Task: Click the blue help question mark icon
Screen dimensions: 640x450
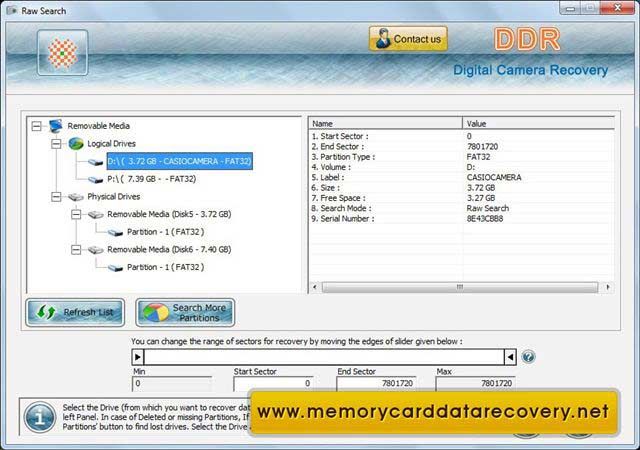Action: point(528,357)
